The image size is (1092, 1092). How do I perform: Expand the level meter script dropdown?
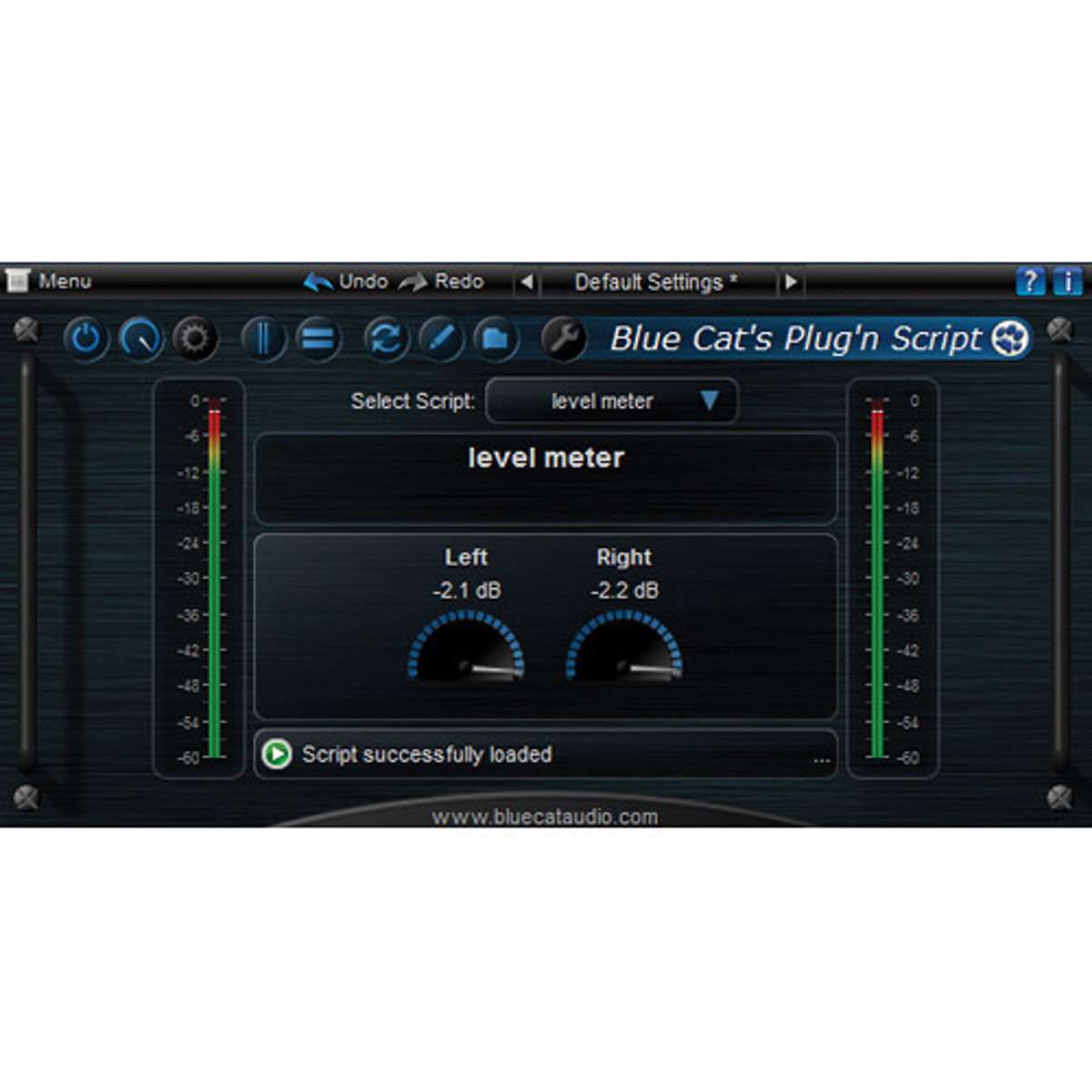coord(612,401)
